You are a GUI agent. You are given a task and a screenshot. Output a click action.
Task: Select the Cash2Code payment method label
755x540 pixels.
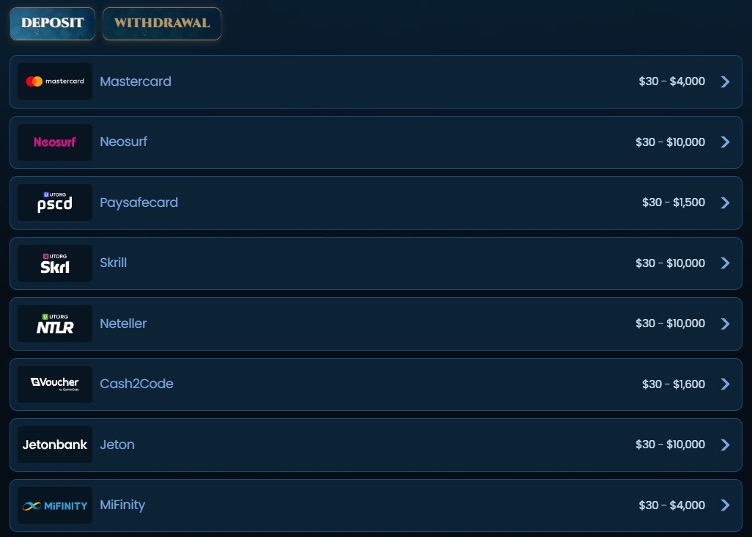[x=136, y=383]
